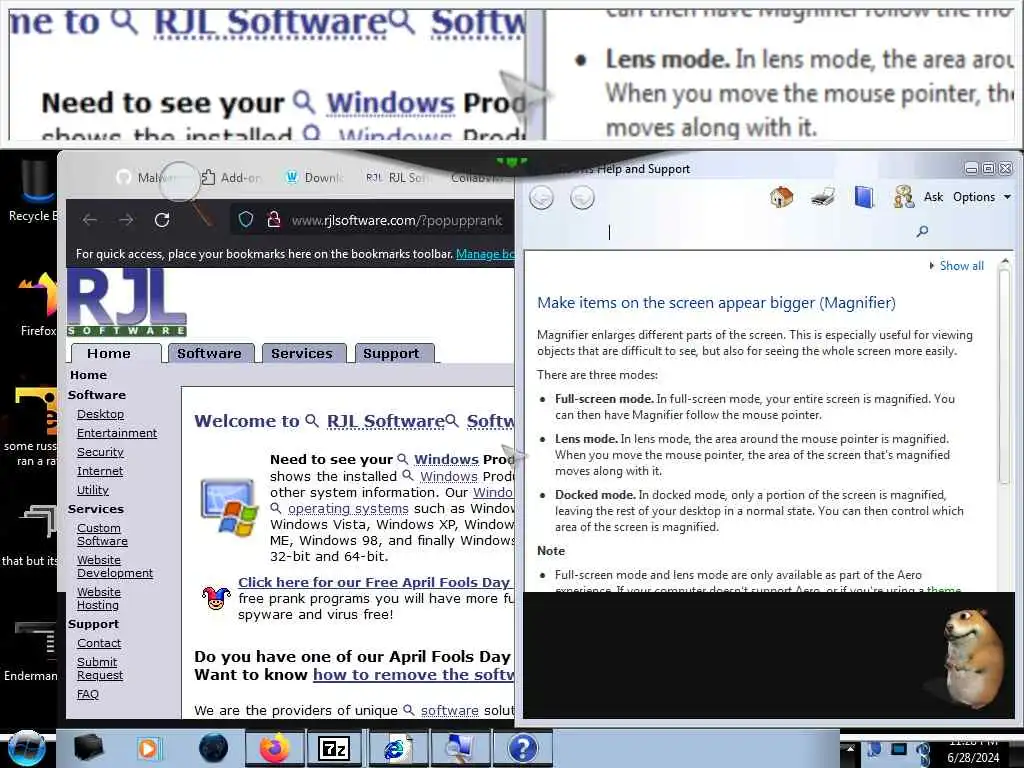Click the rjlsoftware.com address bar
The width and height of the screenshot is (1024, 768).
point(396,221)
